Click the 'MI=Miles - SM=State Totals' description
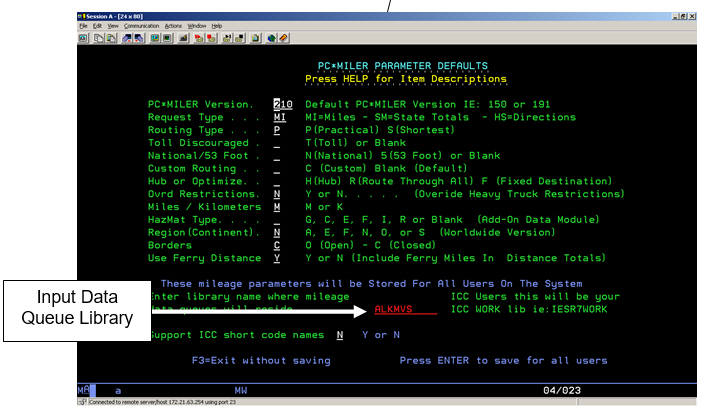 [387, 117]
